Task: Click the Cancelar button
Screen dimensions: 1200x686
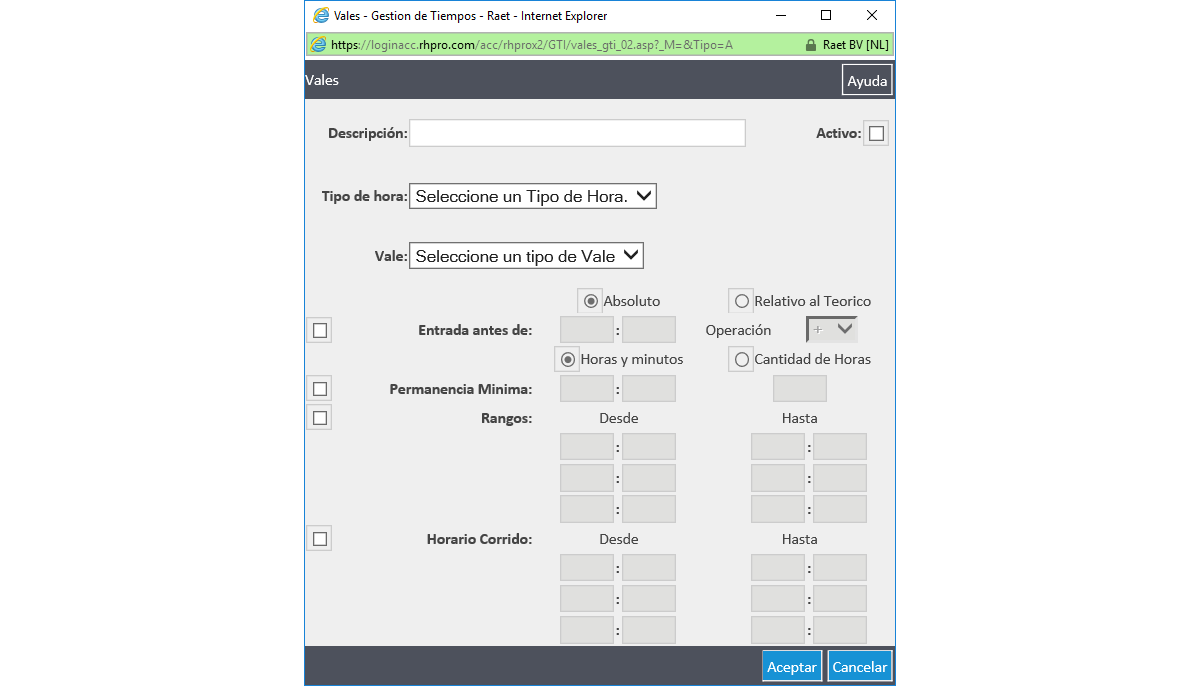Action: [x=860, y=667]
